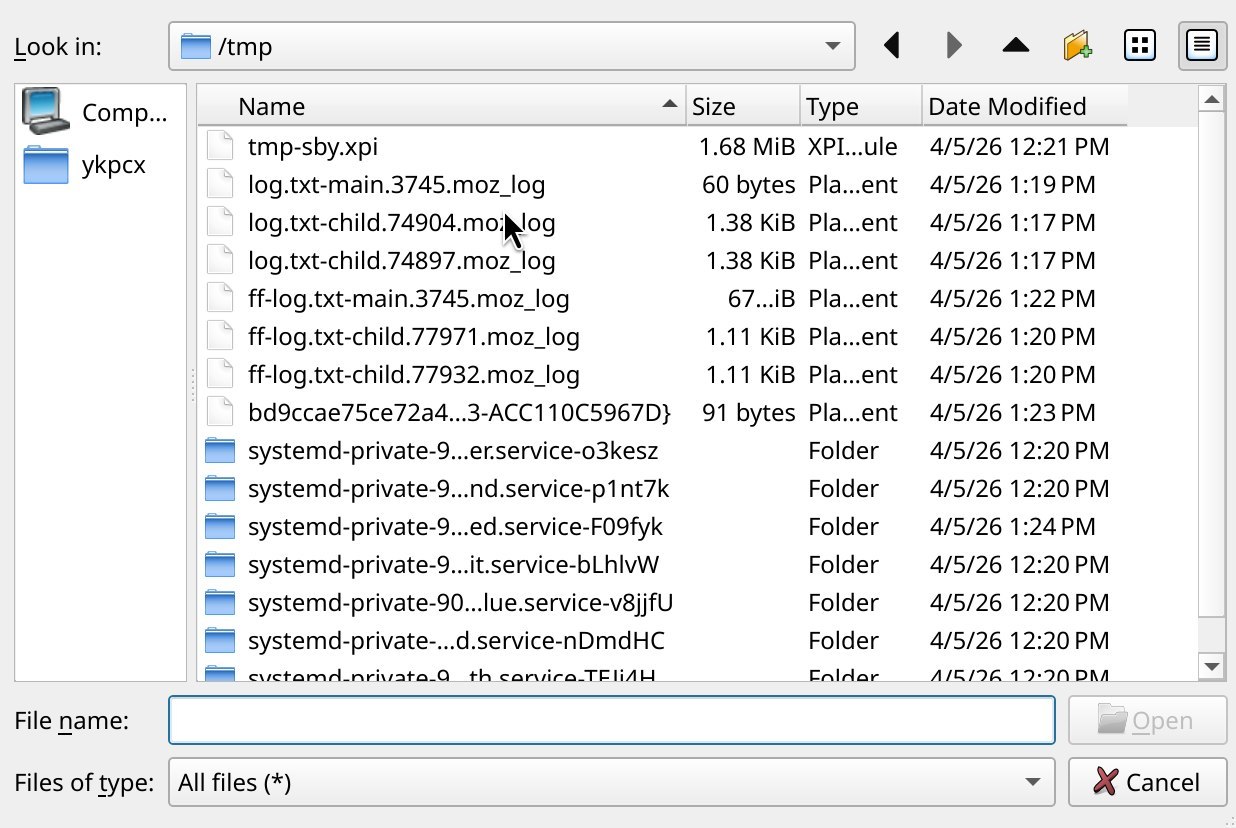Image resolution: width=1236 pixels, height=828 pixels.
Task: Click the scrollbar down arrow
Action: (1212, 666)
